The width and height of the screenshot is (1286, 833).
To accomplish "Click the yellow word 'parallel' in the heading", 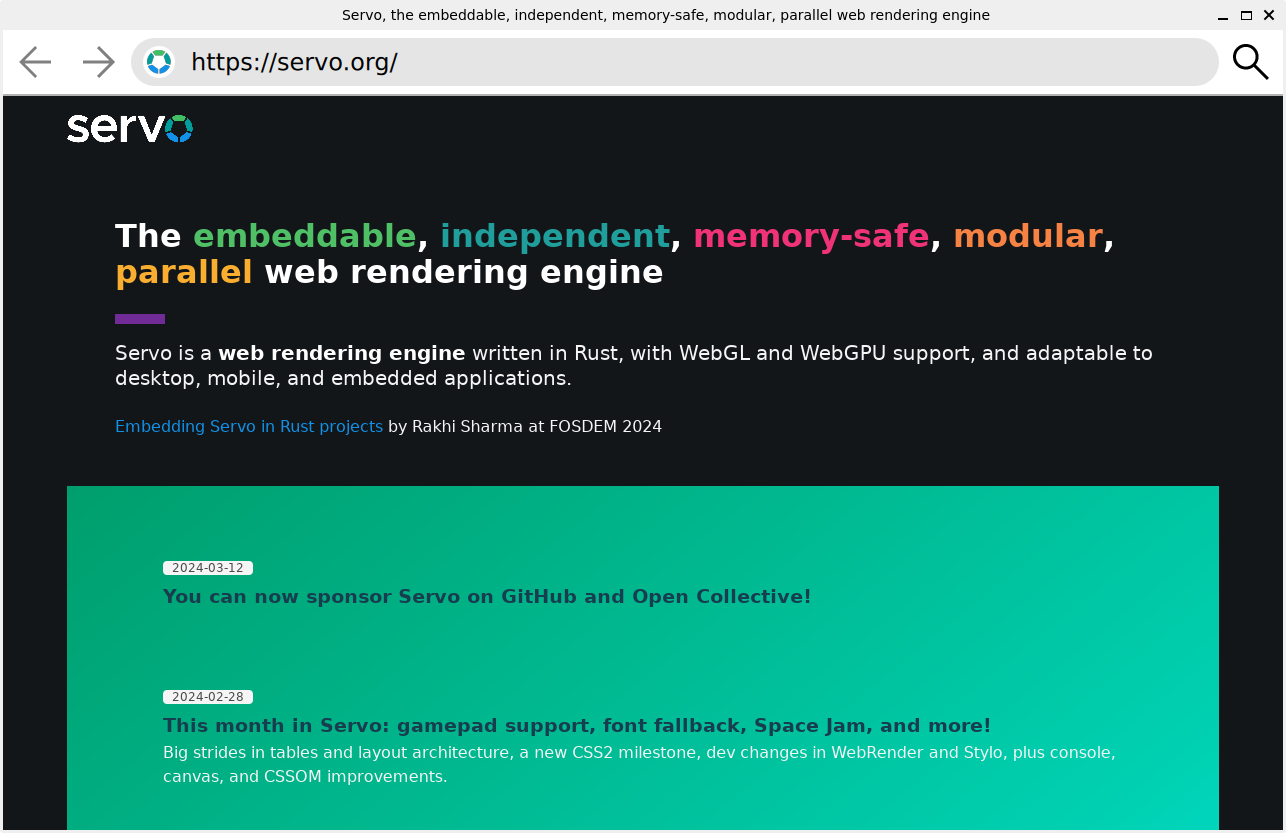I will 184,272.
